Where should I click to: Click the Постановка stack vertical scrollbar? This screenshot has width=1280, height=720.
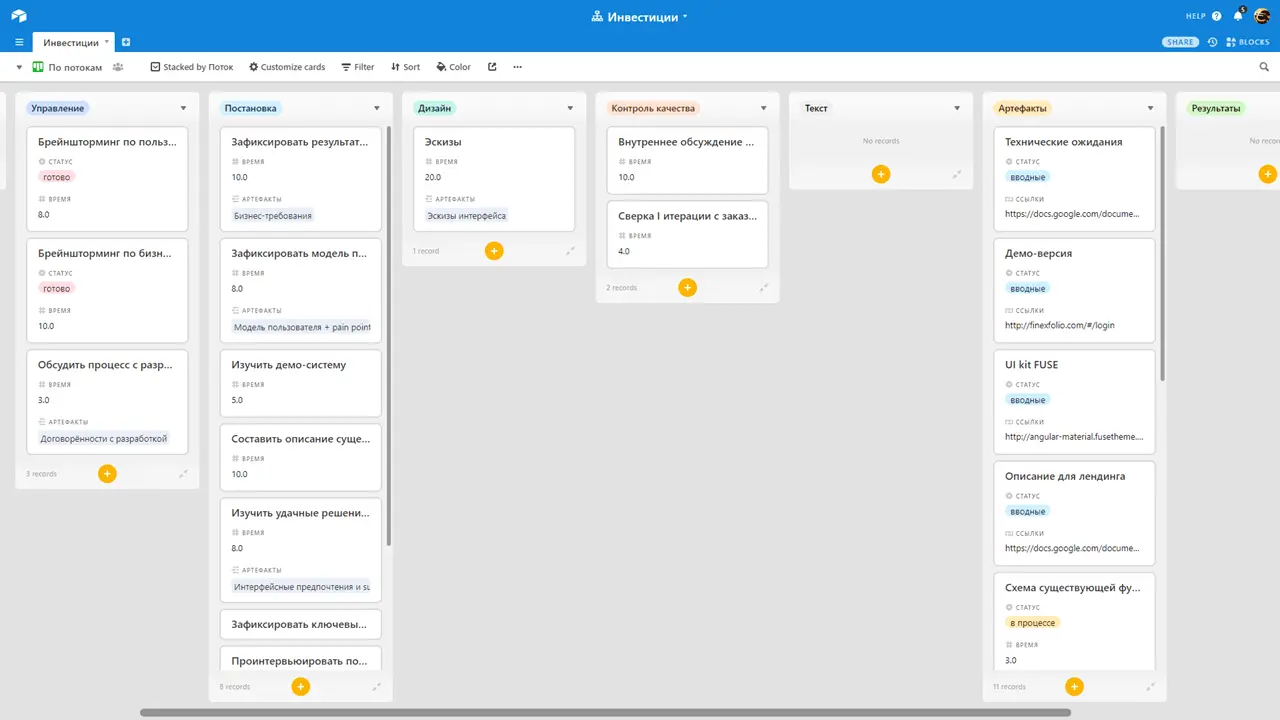388,336
